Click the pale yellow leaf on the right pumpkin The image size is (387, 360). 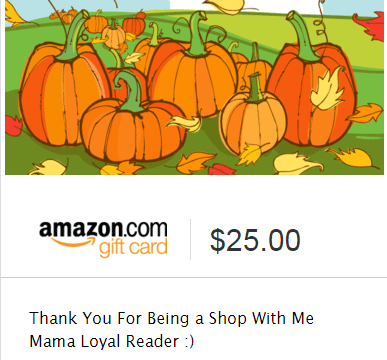(x=327, y=88)
